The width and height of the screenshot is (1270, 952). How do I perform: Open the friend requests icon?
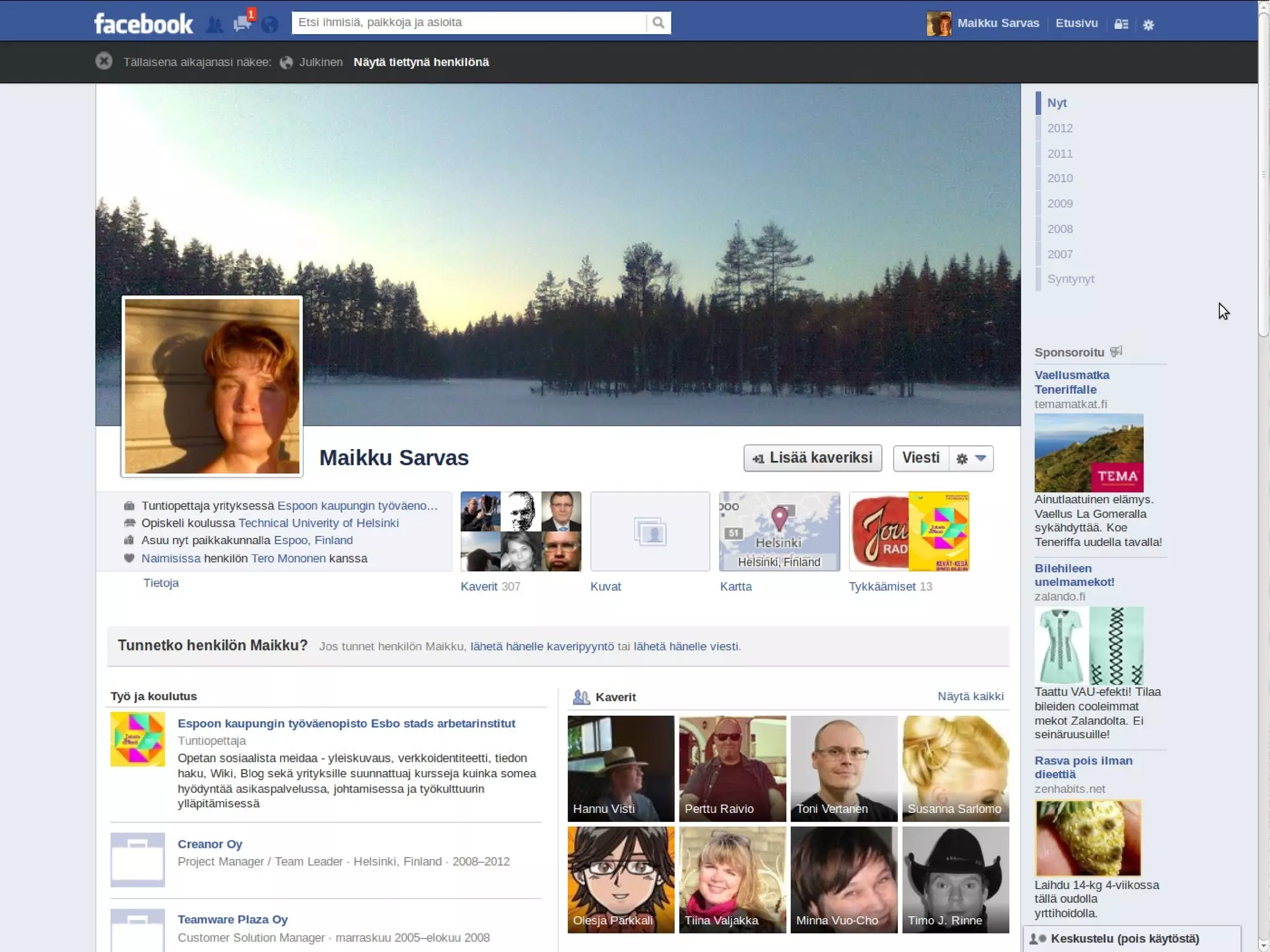click(x=215, y=24)
